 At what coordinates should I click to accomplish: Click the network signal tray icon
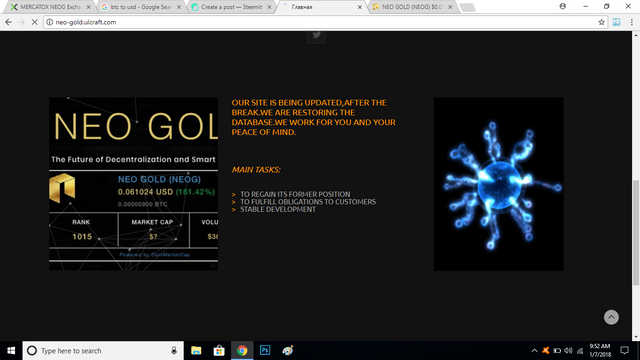(x=580, y=351)
